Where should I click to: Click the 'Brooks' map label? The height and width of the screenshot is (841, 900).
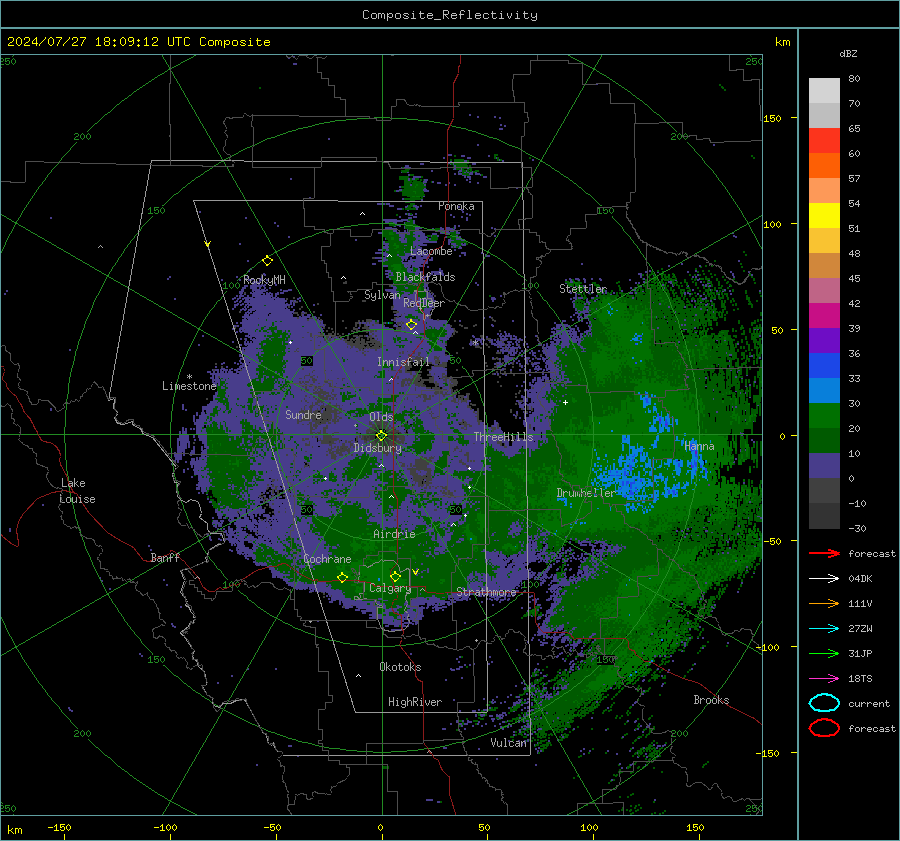[711, 700]
